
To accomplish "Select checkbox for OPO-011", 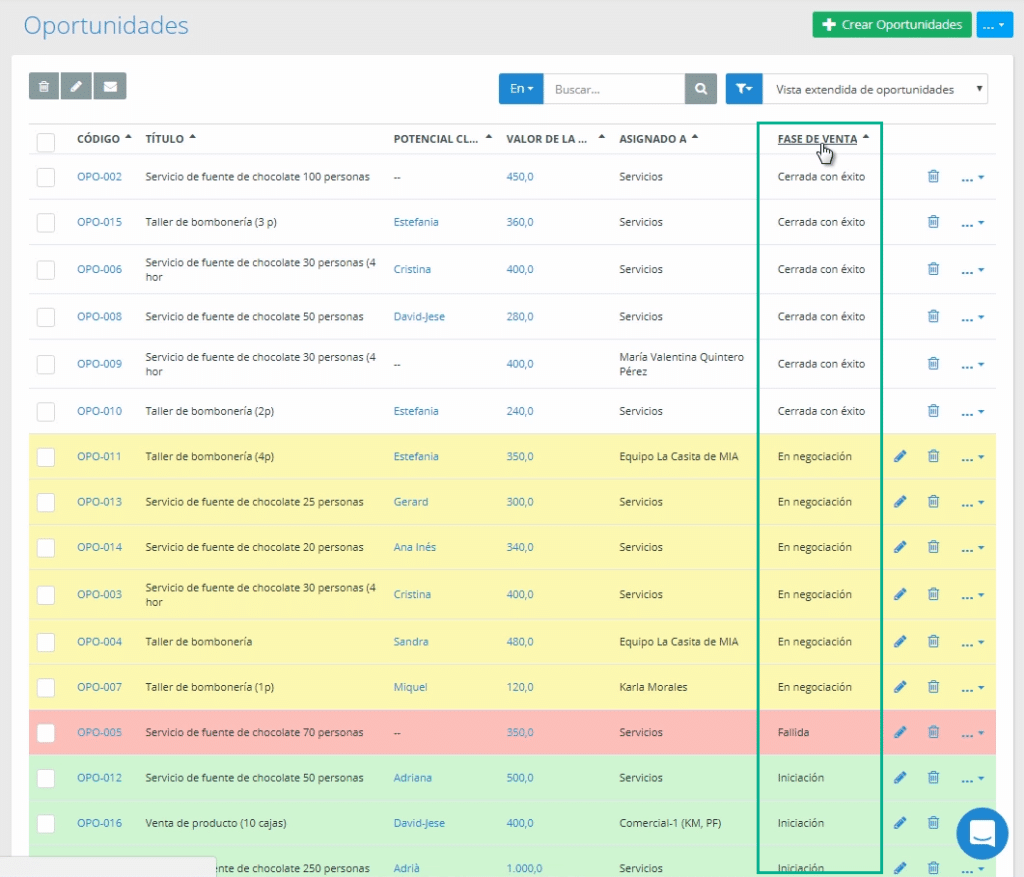I will tap(46, 457).
